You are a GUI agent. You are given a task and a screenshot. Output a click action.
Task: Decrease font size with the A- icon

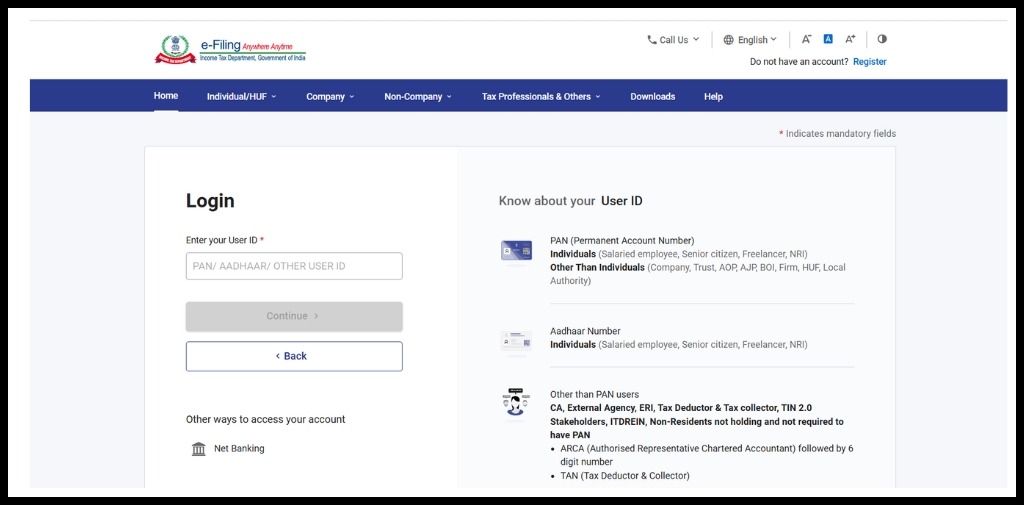(x=807, y=39)
